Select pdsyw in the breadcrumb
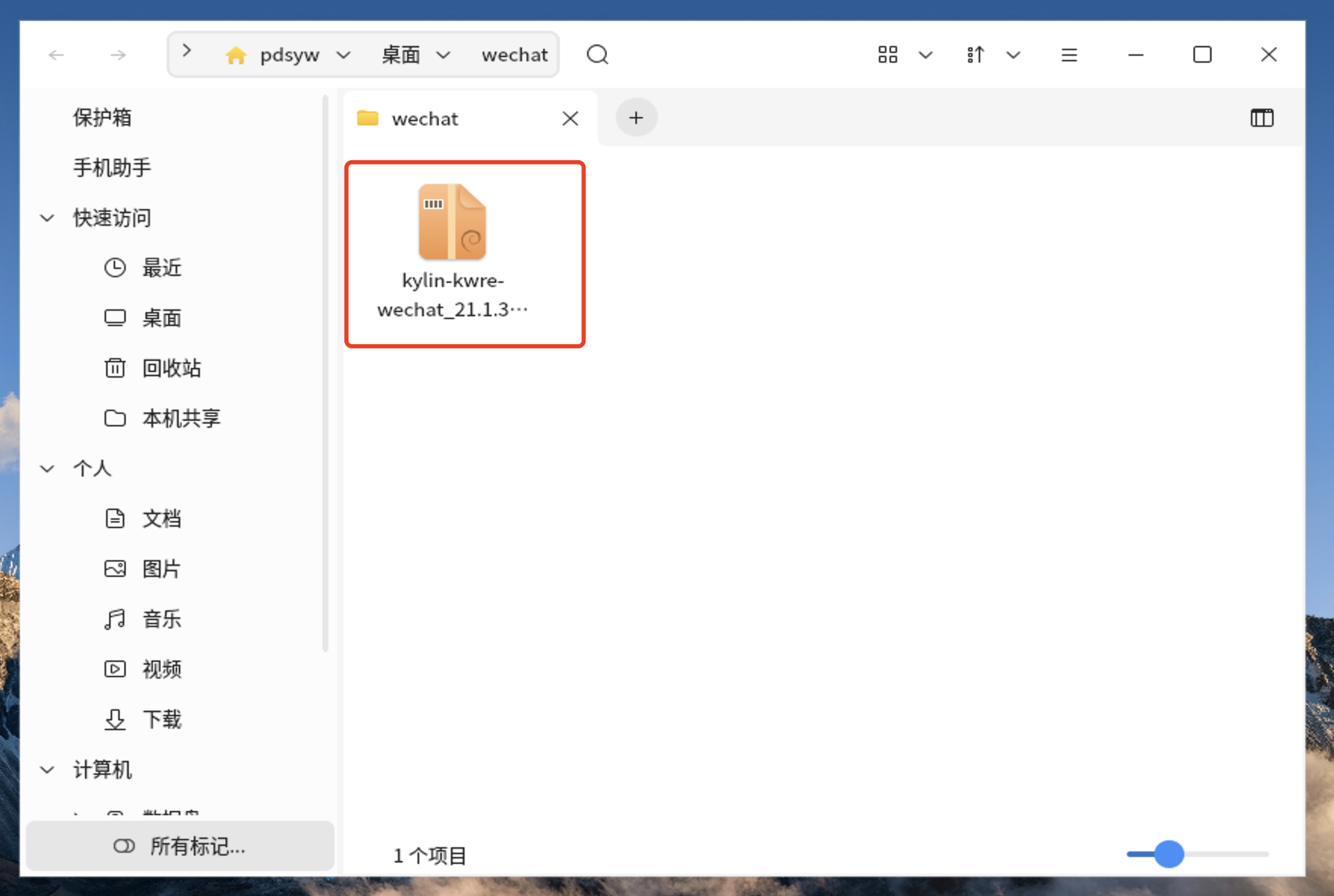 click(289, 55)
